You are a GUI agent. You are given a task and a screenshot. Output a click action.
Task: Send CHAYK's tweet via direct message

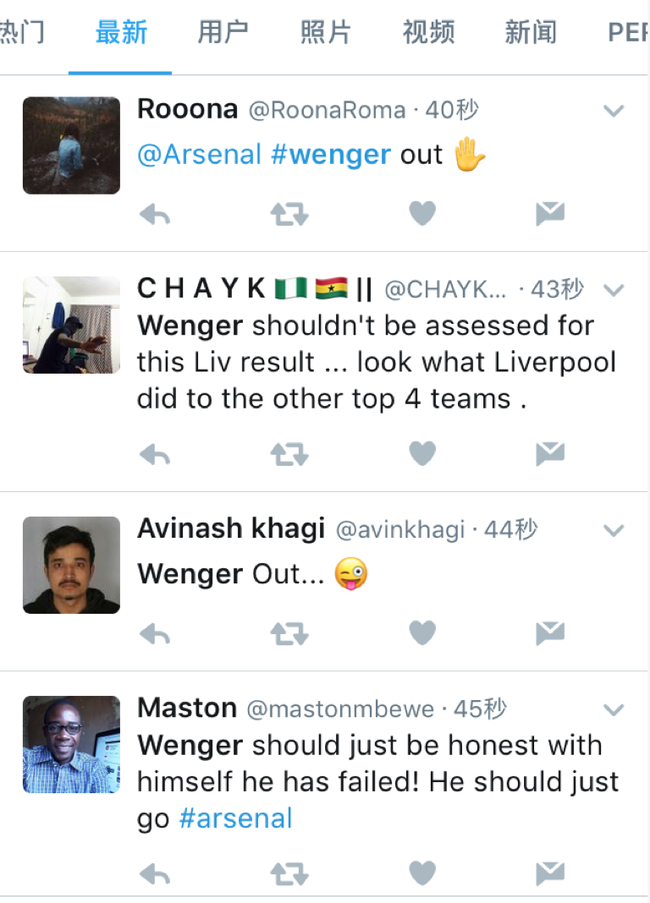click(549, 454)
